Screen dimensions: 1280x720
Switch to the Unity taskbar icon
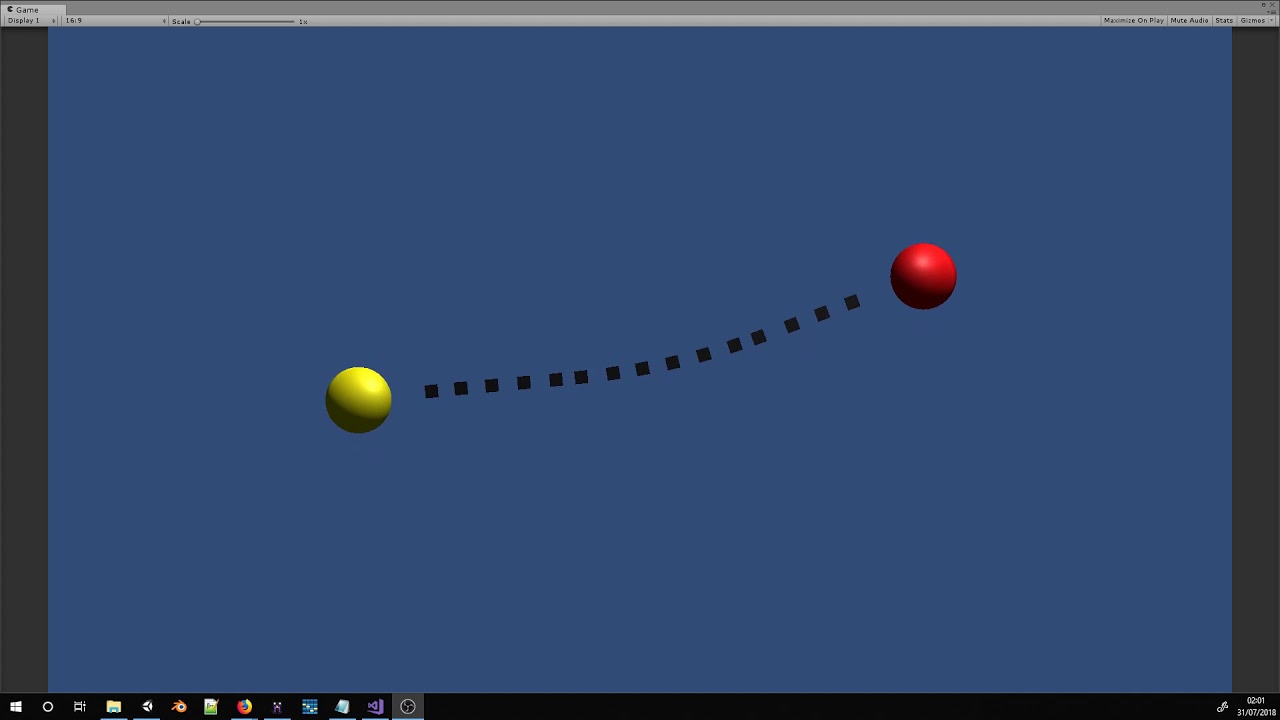click(147, 707)
